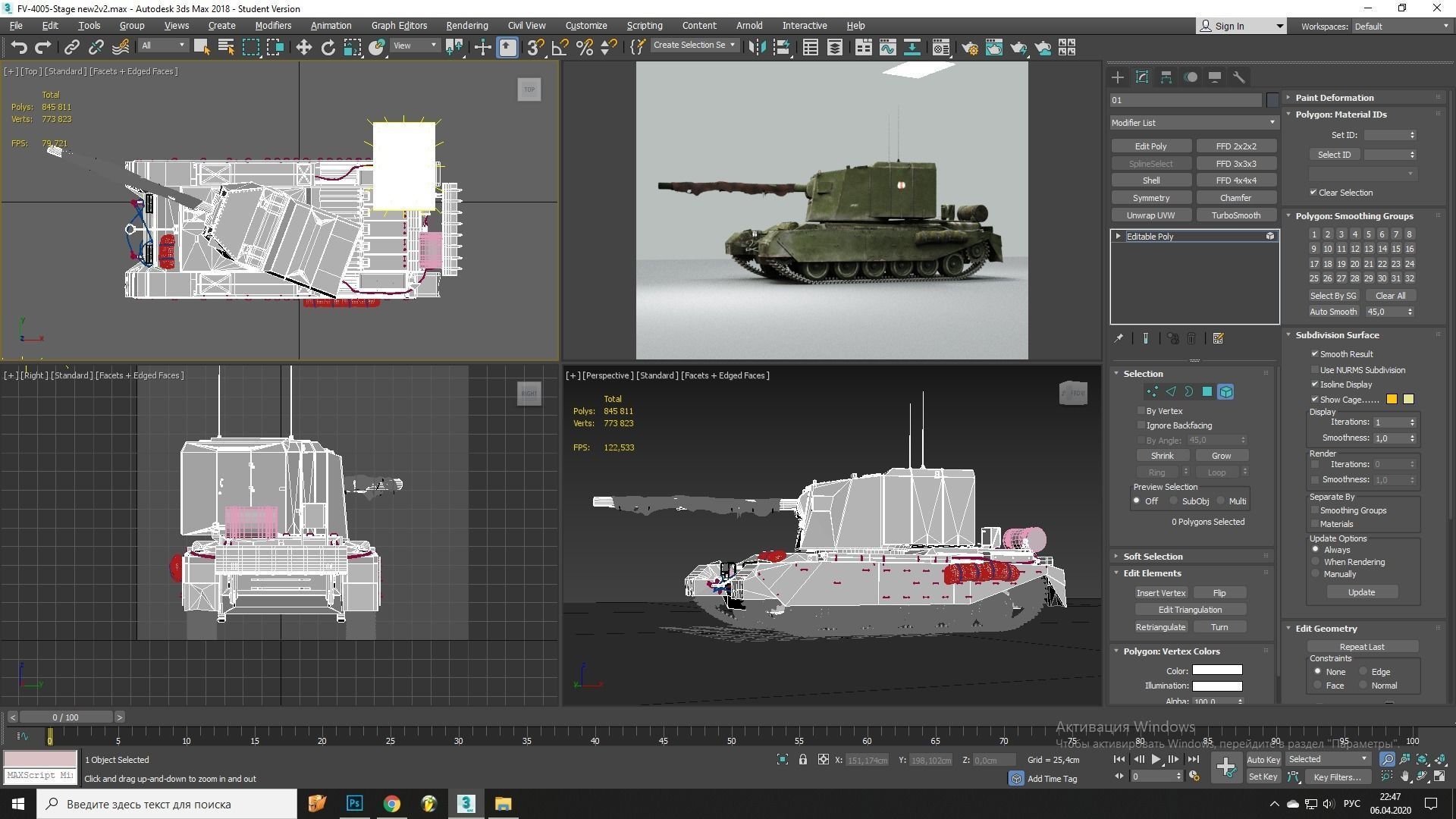Toggle the Selection Lock padlock icon
Viewport: 1456px width, 819px height.
click(x=802, y=759)
